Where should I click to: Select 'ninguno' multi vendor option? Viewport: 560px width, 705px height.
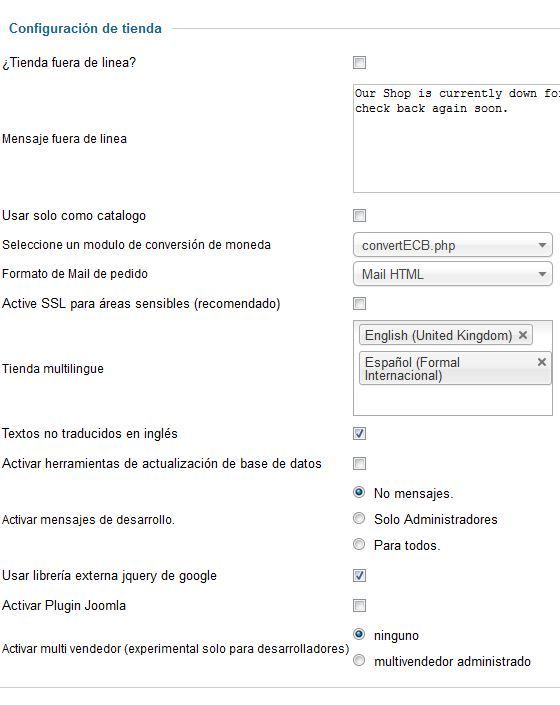click(x=359, y=634)
